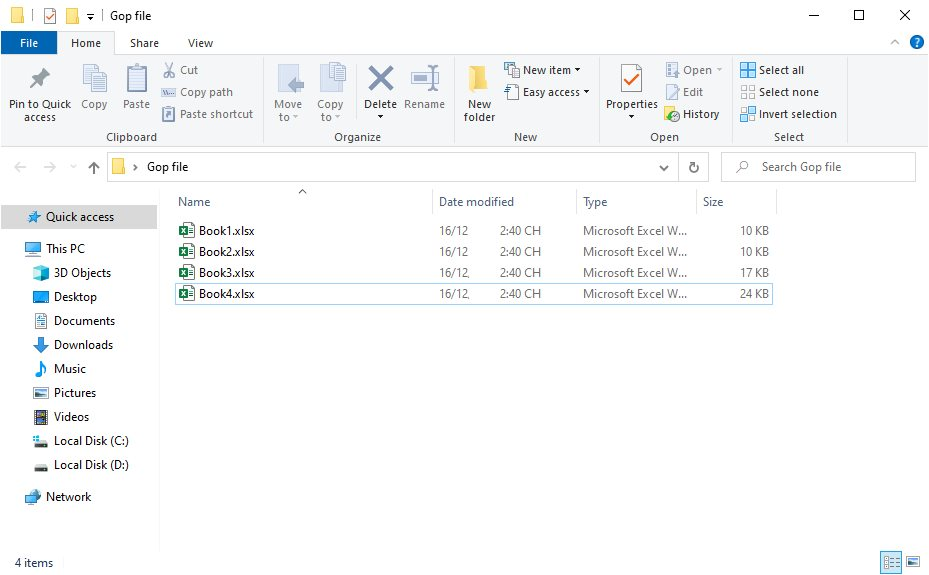Open the File tab
This screenshot has height=575, width=929.
(28, 43)
